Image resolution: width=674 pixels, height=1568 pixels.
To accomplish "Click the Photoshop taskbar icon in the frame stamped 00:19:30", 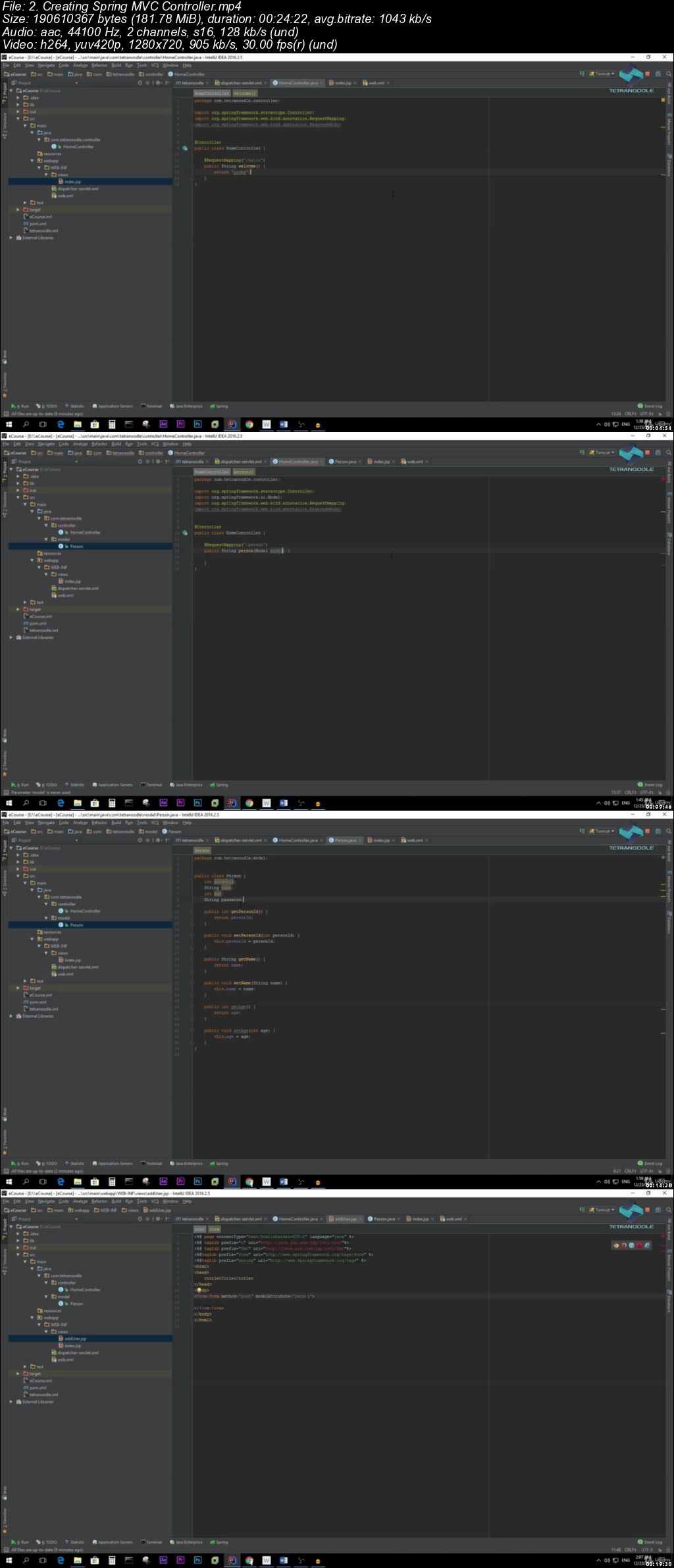I will [197, 1560].
